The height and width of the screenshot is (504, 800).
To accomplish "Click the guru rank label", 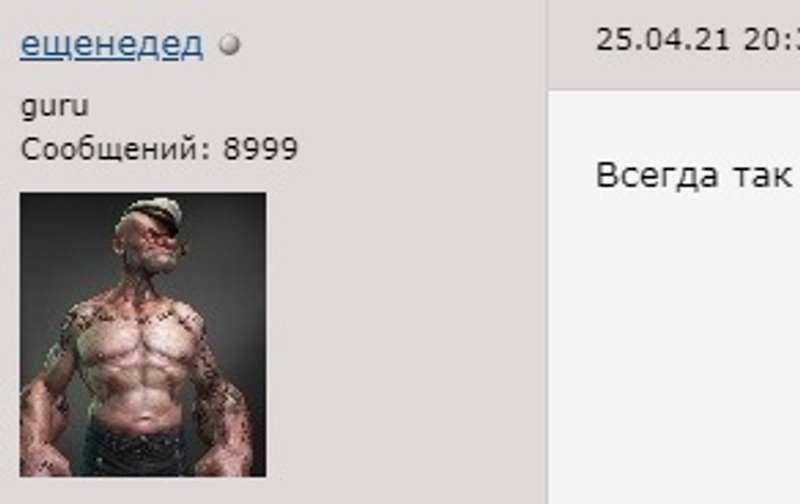I will coord(55,107).
